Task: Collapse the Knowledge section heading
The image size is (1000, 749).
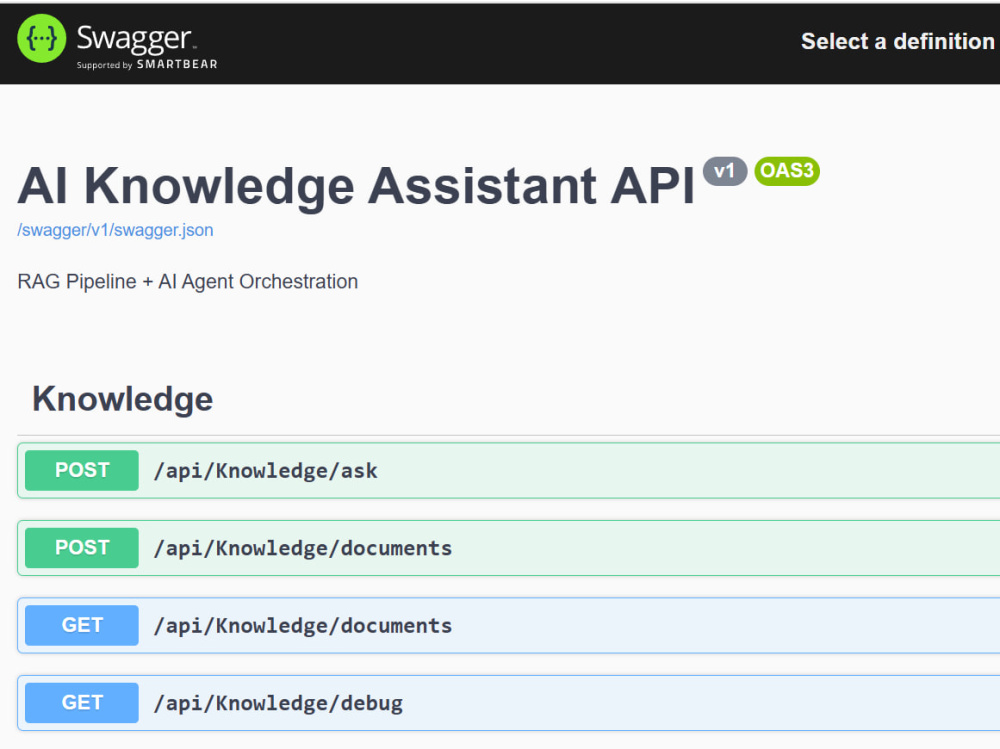Action: [122, 399]
